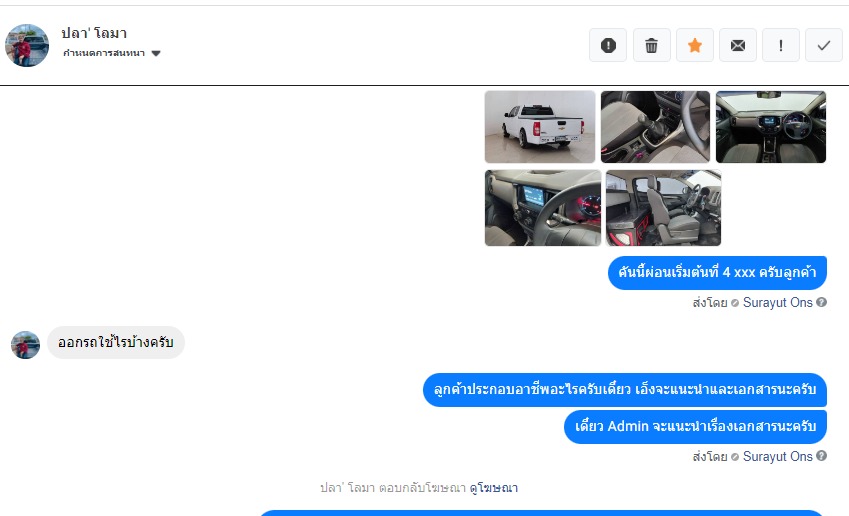Expand the conversation assignment dropdown arrow
849x516 pixels.
pos(156,53)
